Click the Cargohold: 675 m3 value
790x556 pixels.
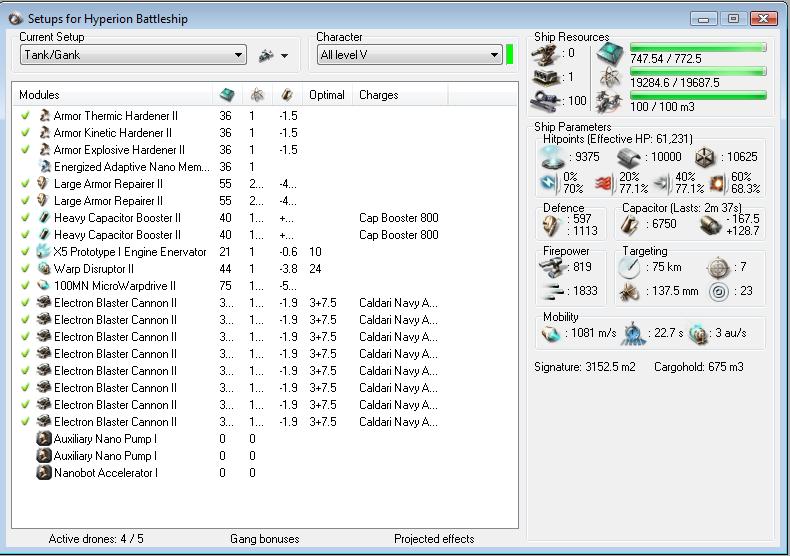coord(698,367)
